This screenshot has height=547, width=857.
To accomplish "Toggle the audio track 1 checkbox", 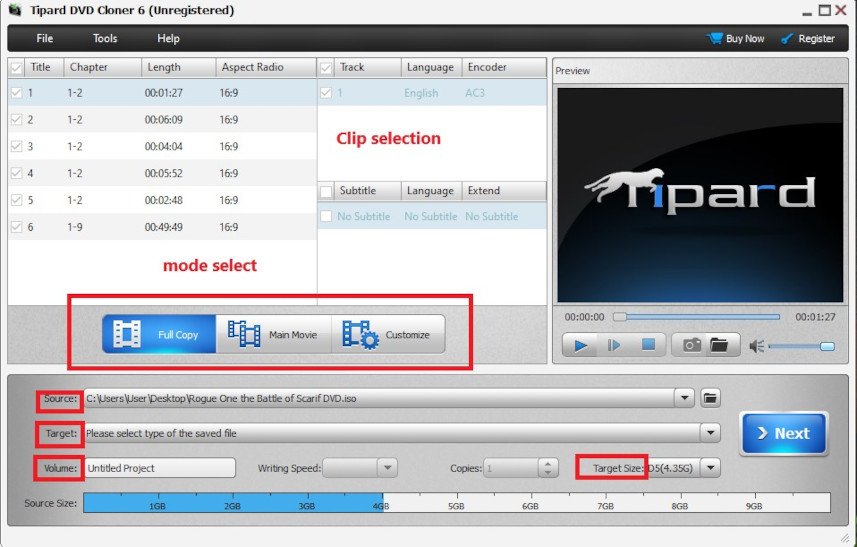I will tap(326, 93).
